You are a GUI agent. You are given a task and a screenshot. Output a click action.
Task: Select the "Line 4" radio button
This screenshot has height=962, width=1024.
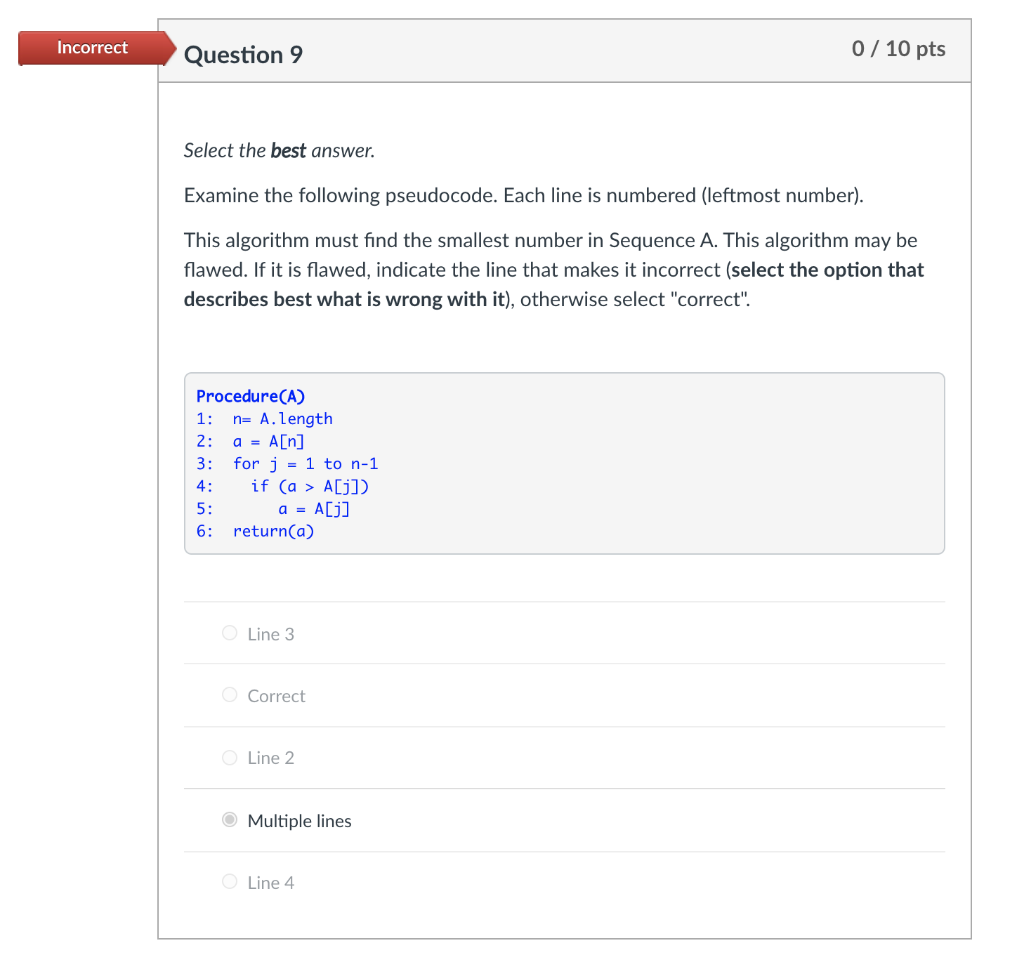coord(229,882)
